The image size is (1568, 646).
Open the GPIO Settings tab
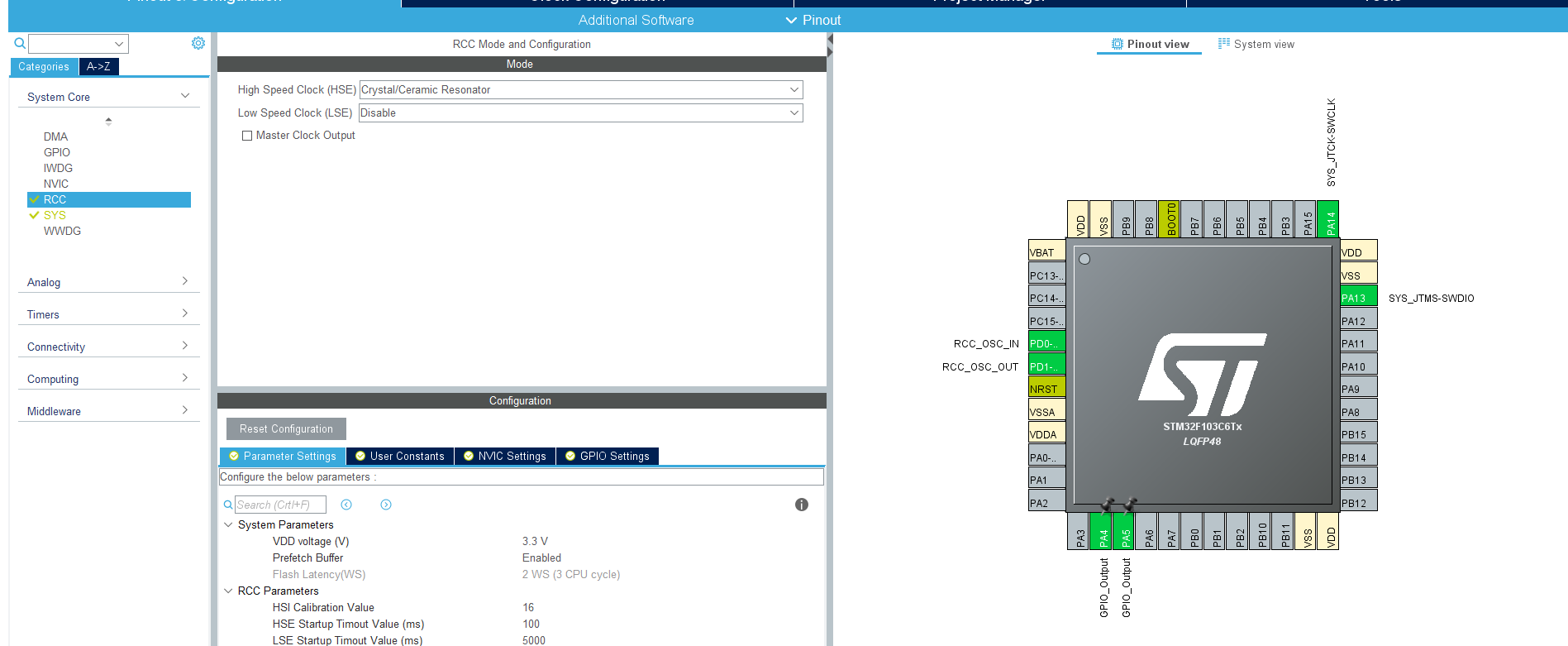pos(608,456)
